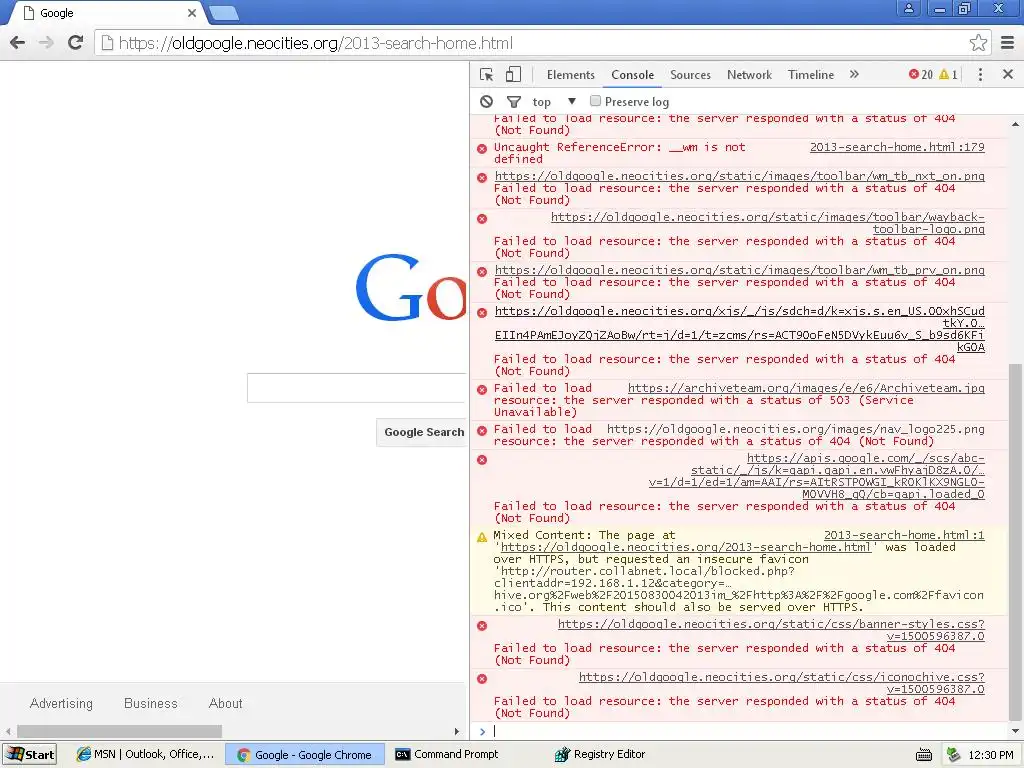This screenshot has height=768, width=1024.
Task: Open the wm_tb_prv_on.png resource link
Action: pyautogui.click(x=739, y=270)
